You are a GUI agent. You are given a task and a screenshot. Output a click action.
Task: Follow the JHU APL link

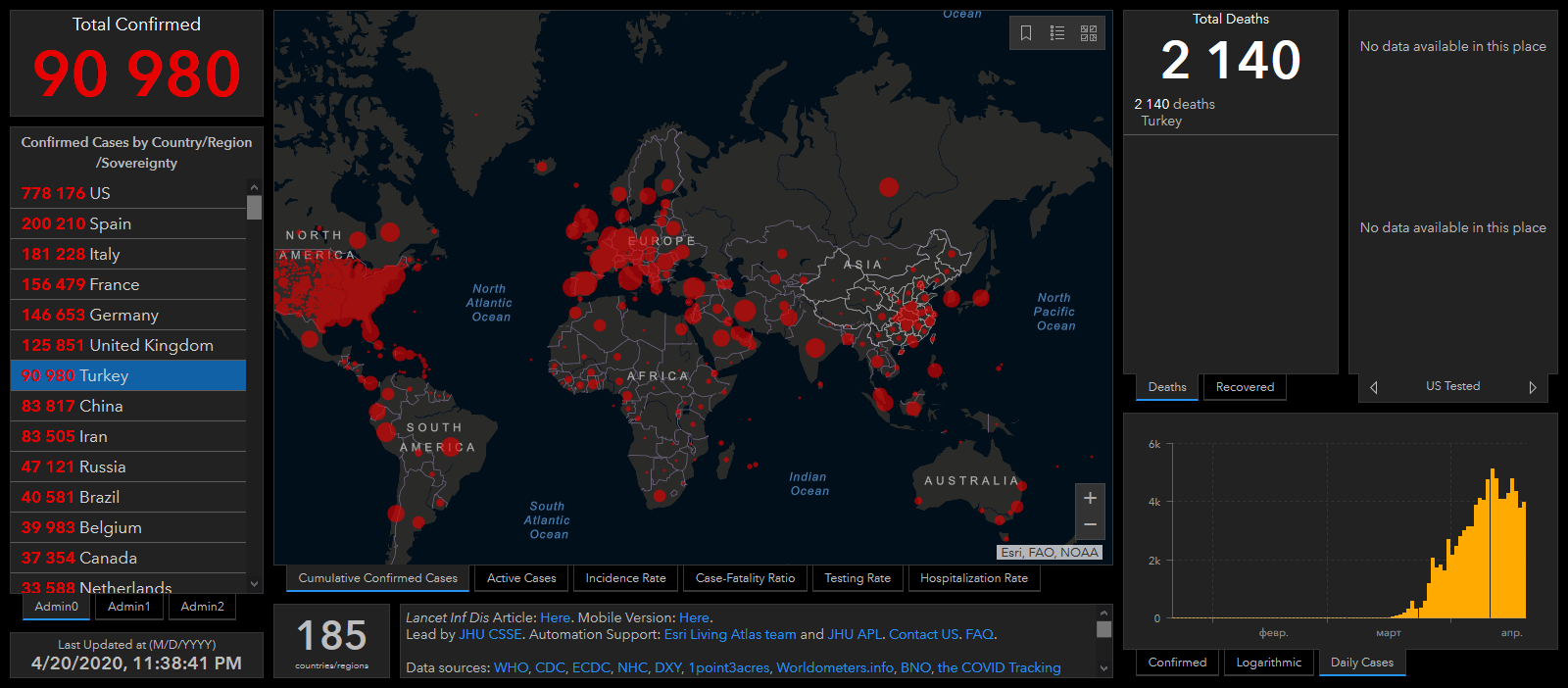(855, 634)
